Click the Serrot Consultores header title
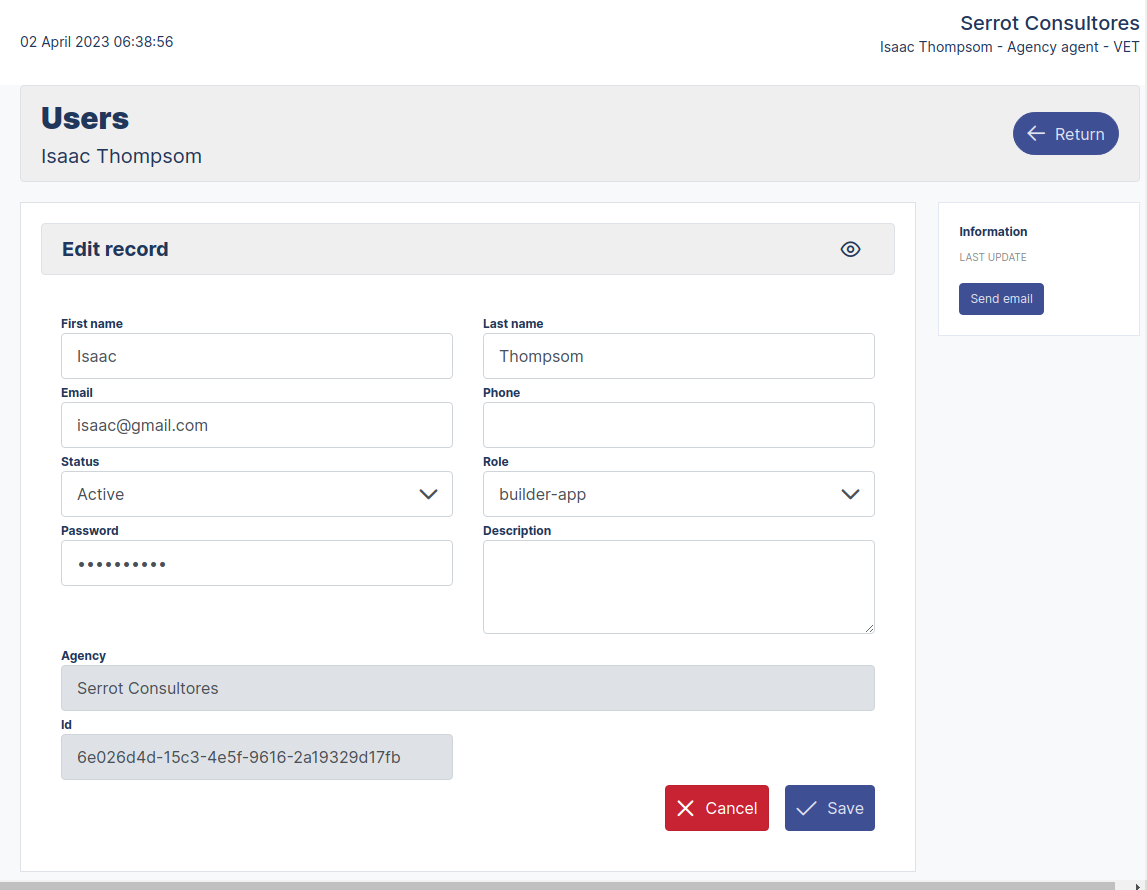This screenshot has height=890, width=1147. coord(1049,23)
